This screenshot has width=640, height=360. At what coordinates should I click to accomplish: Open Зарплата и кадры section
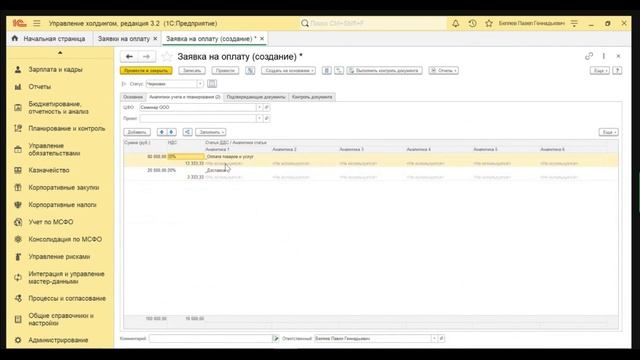coord(56,69)
